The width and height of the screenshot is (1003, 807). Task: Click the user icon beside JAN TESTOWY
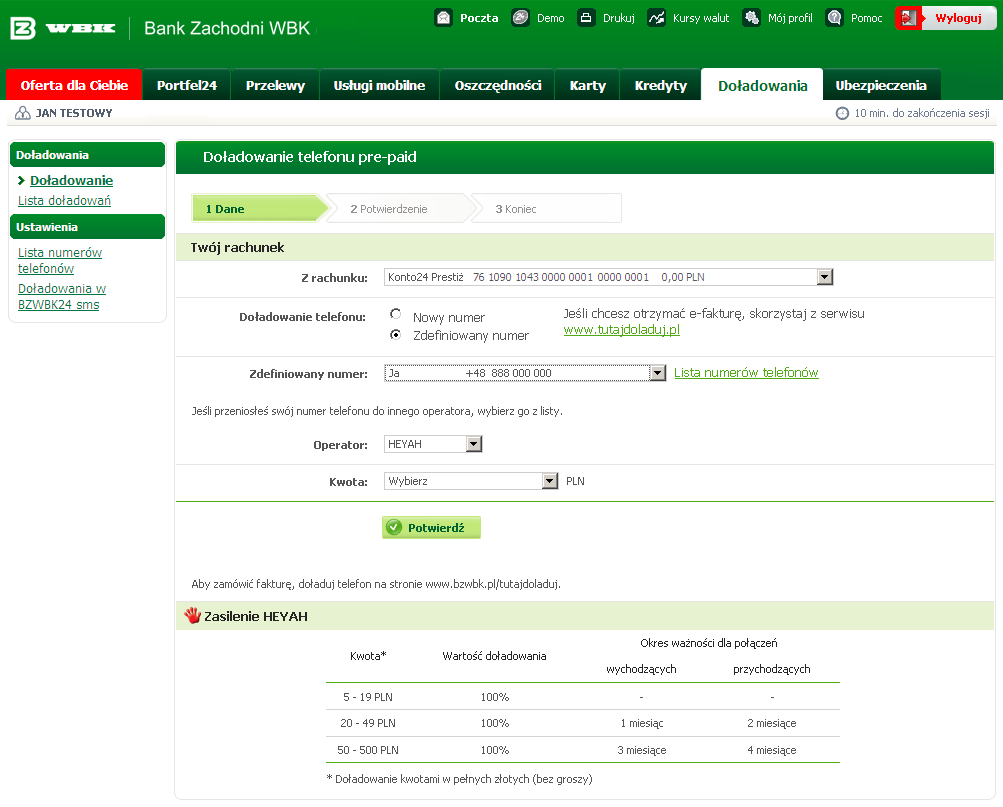click(x=22, y=113)
